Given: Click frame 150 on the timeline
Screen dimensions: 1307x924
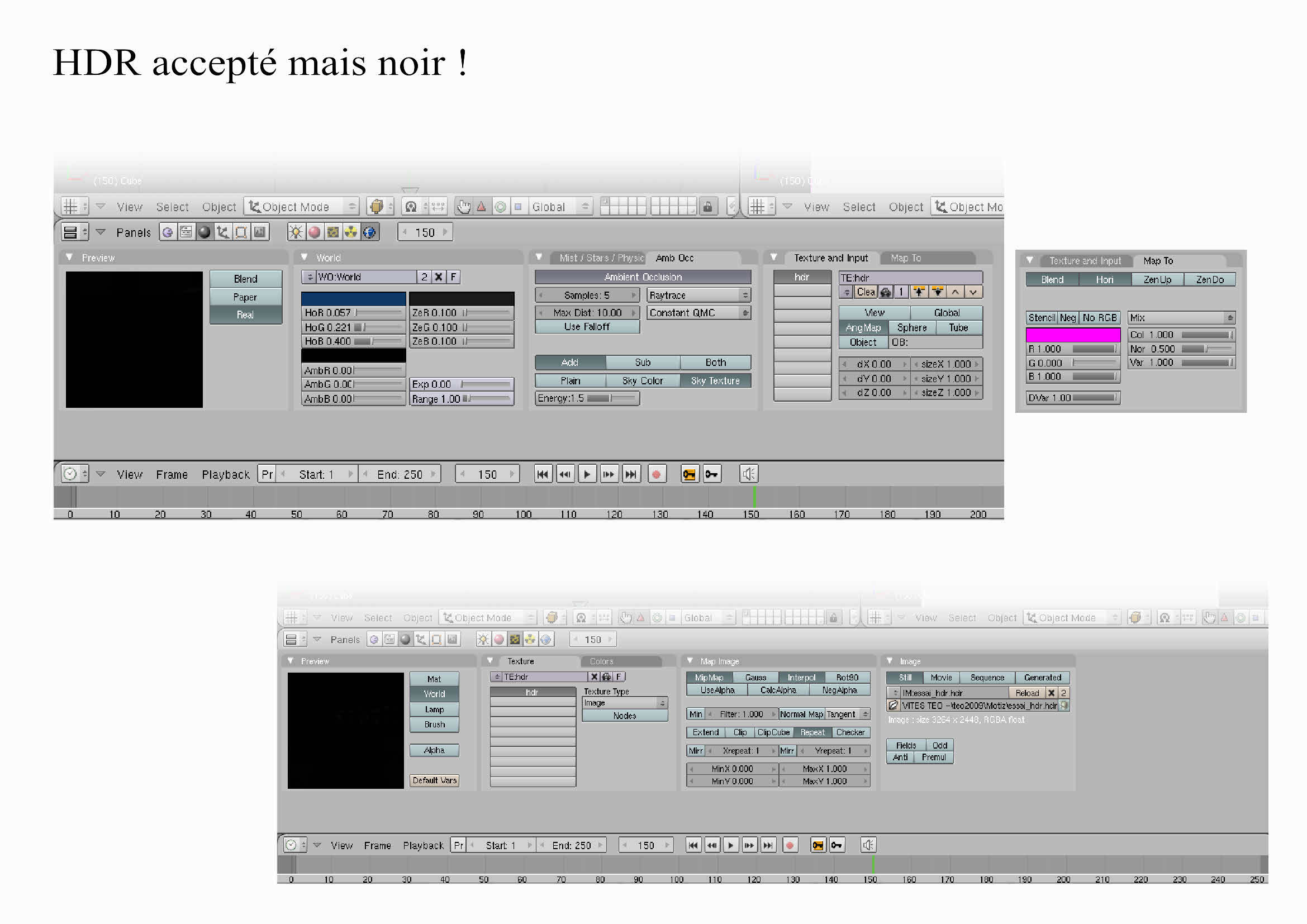Looking at the screenshot, I should tap(756, 505).
